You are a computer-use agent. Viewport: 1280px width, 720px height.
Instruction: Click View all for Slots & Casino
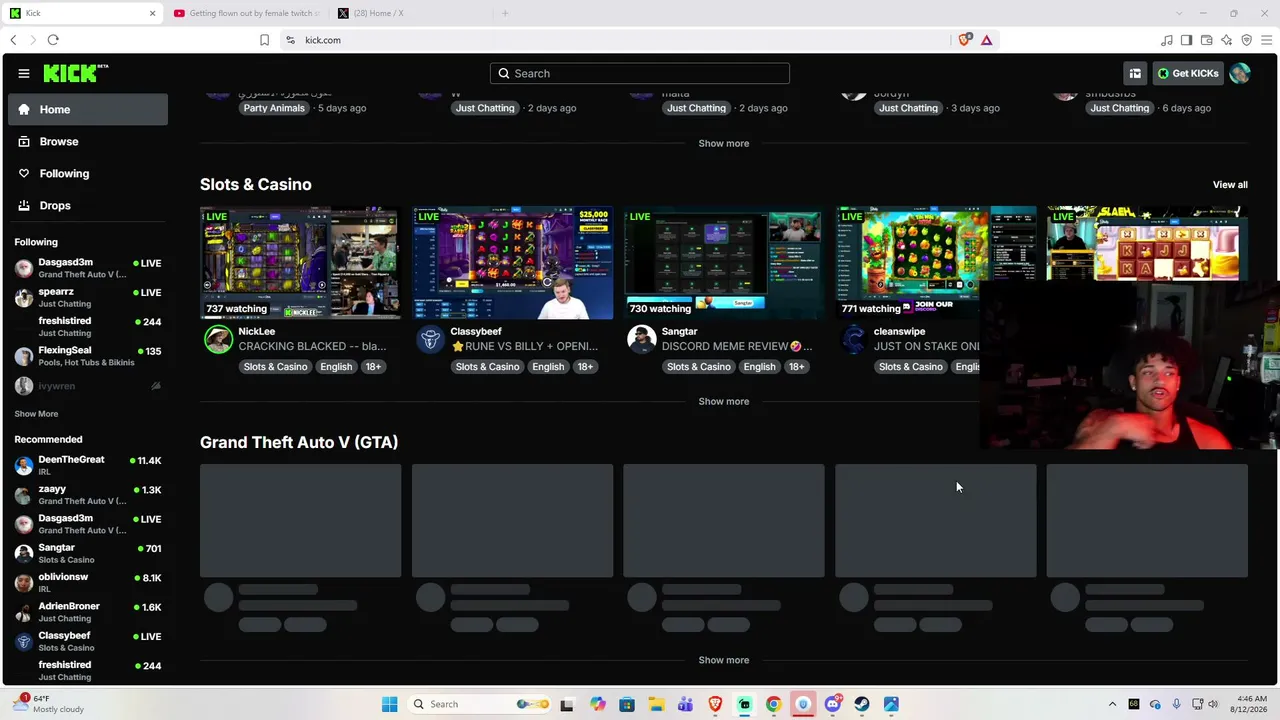click(x=1230, y=185)
